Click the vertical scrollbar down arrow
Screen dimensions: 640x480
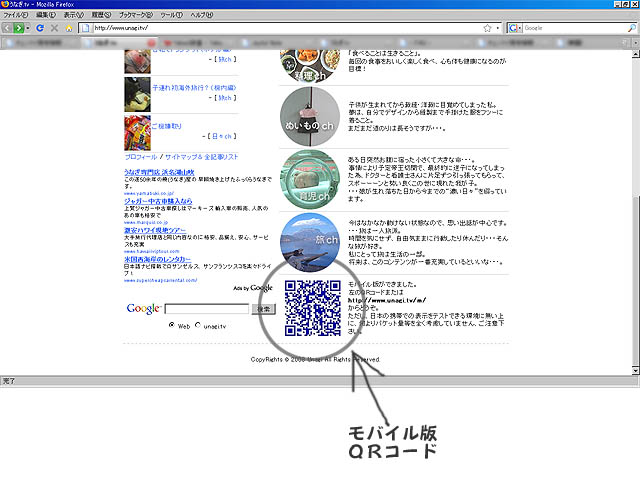[x=636, y=371]
